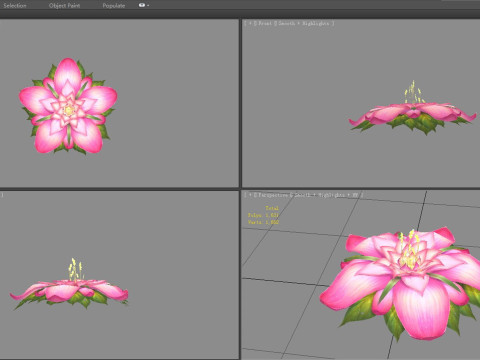Click the Perspective viewport plus general menu
Screen dimensions: 480x360
[x=250, y=195]
